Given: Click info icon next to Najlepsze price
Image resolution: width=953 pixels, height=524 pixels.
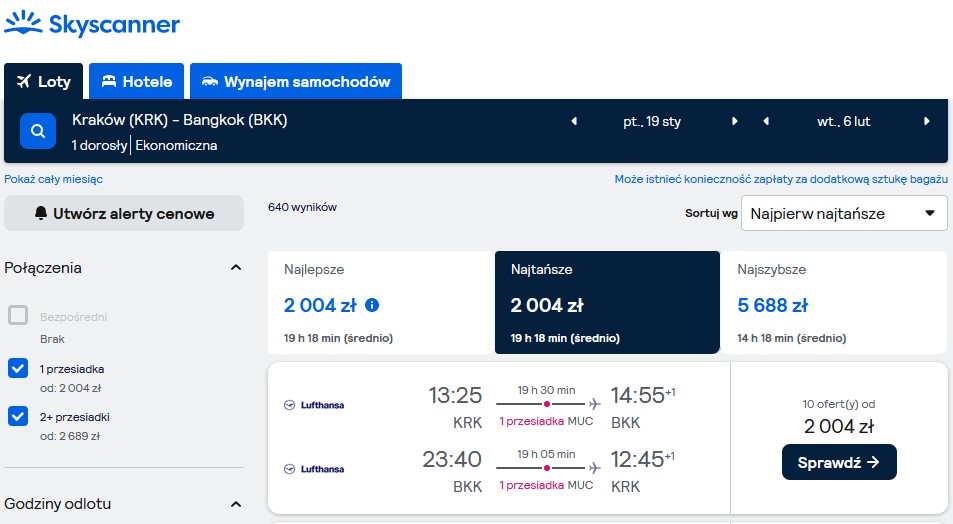Looking at the screenshot, I should click(372, 305).
